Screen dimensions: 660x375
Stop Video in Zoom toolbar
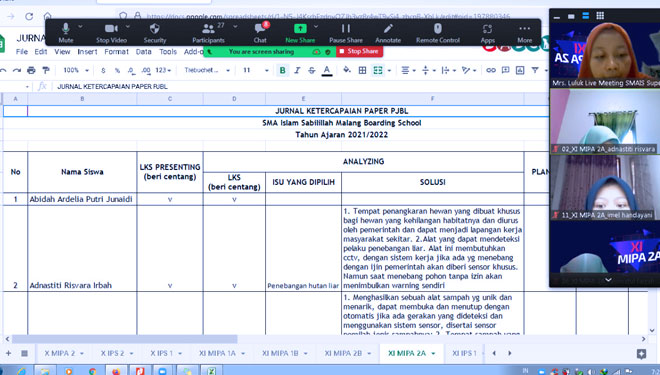click(111, 33)
